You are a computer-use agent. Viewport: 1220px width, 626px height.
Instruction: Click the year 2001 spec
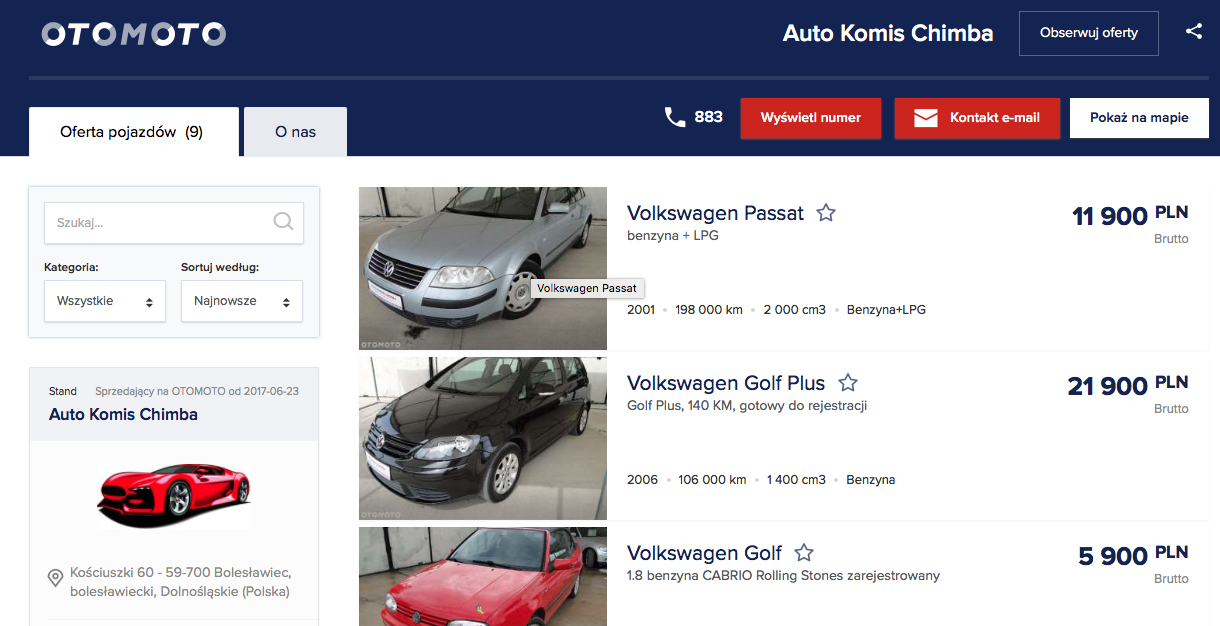tap(641, 310)
